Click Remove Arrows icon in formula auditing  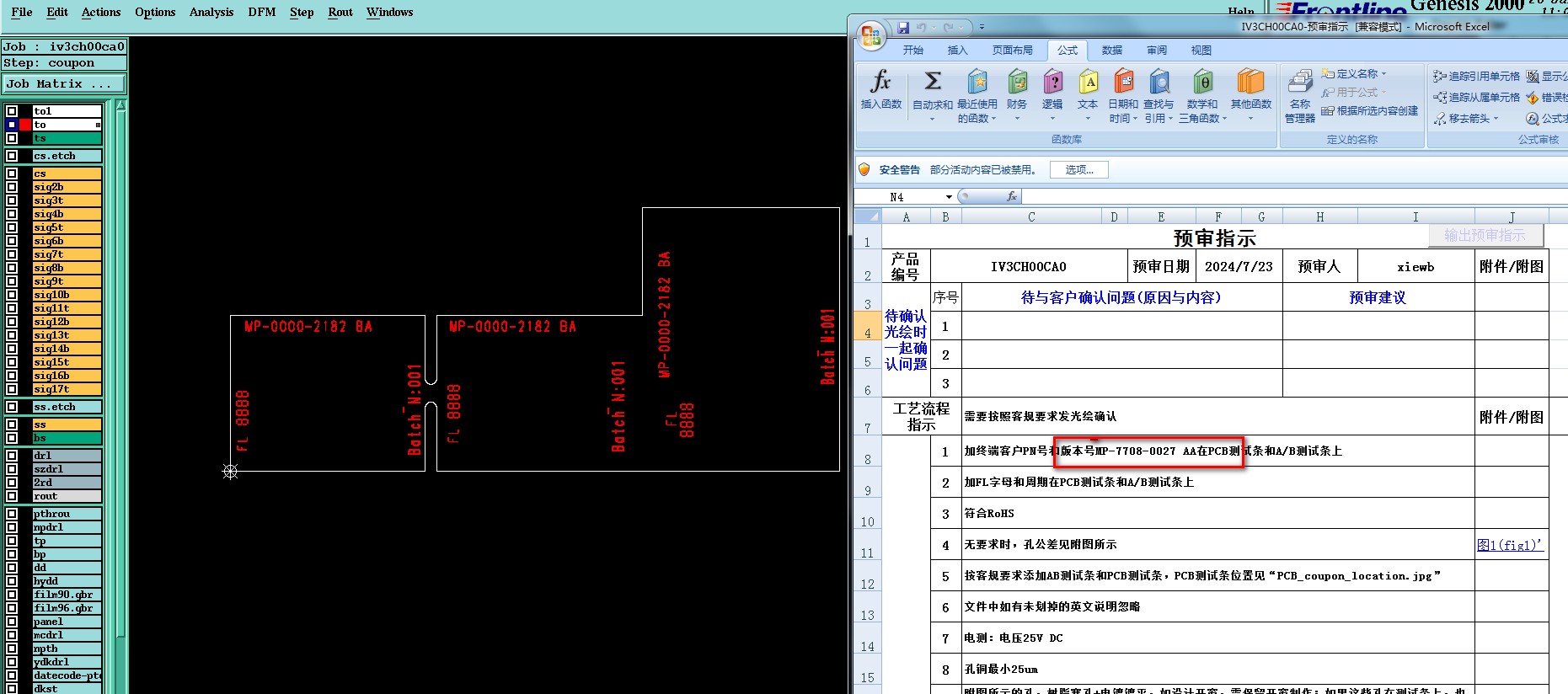coord(1440,119)
